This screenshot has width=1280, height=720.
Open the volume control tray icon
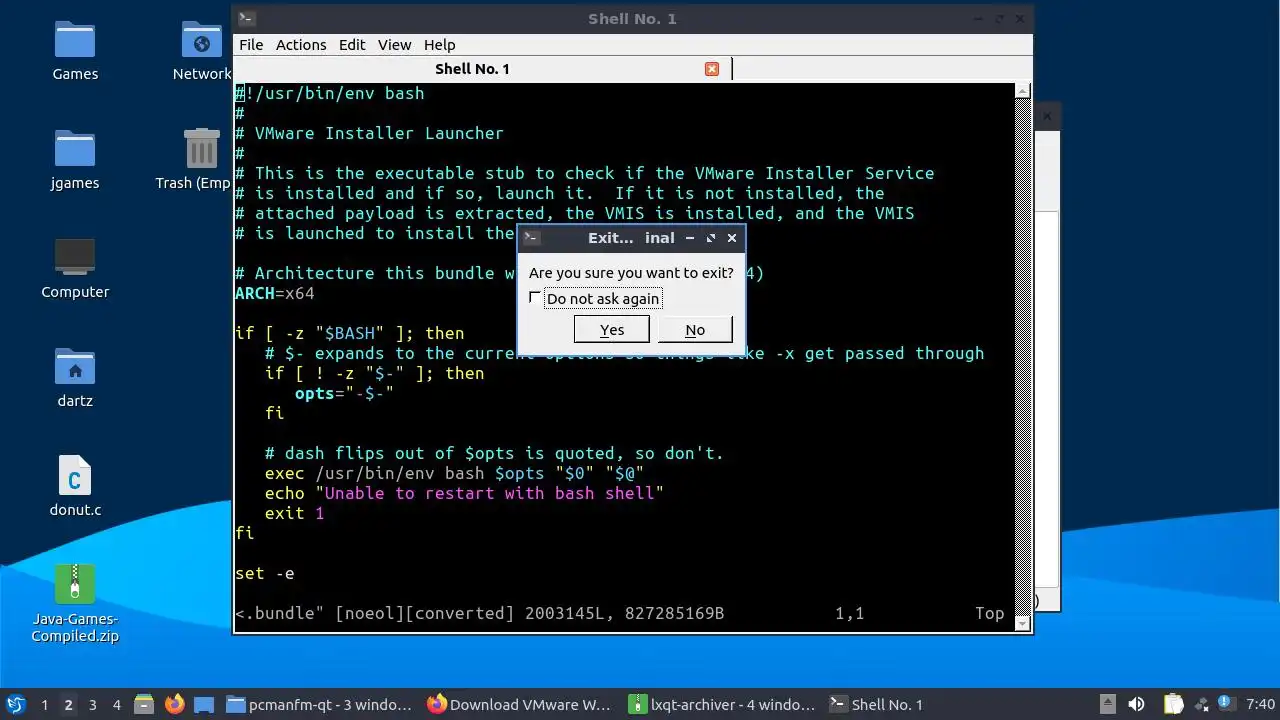click(x=1136, y=704)
